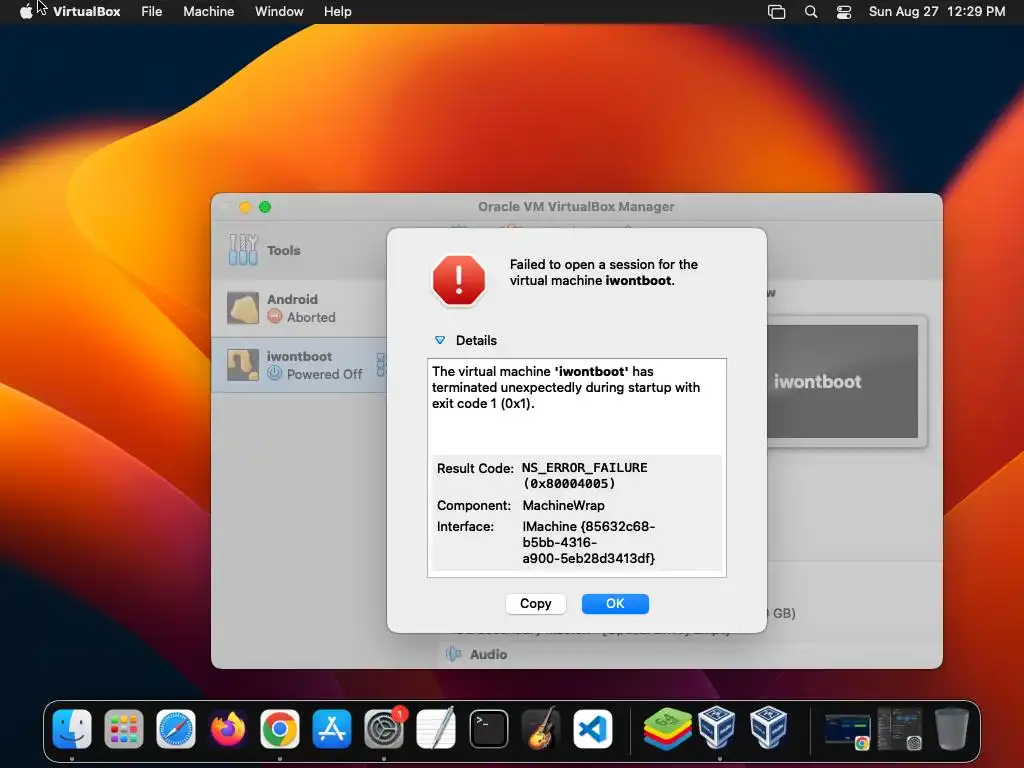This screenshot has width=1024, height=768.
Task: Open the Trash from the Dock
Action: (952, 728)
